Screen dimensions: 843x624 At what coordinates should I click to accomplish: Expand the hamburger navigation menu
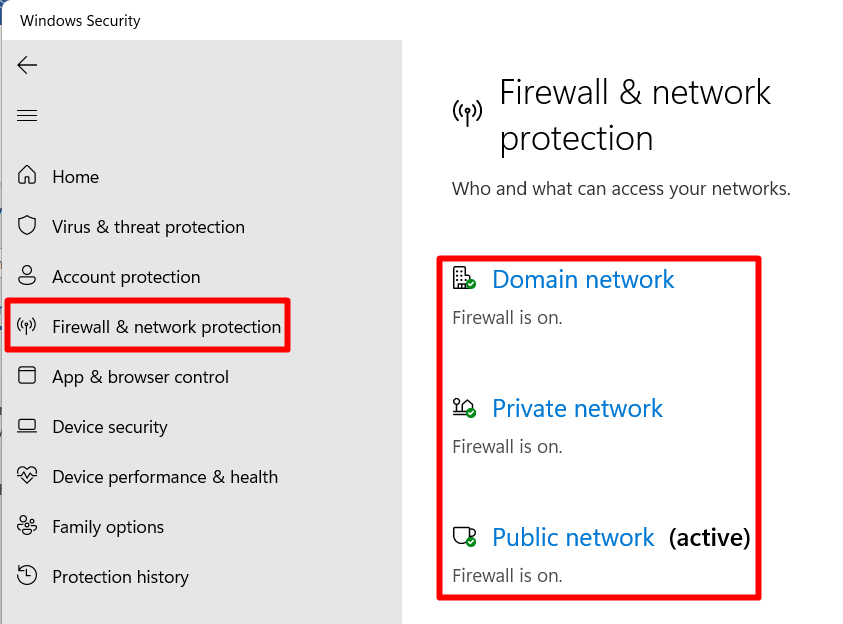(27, 116)
